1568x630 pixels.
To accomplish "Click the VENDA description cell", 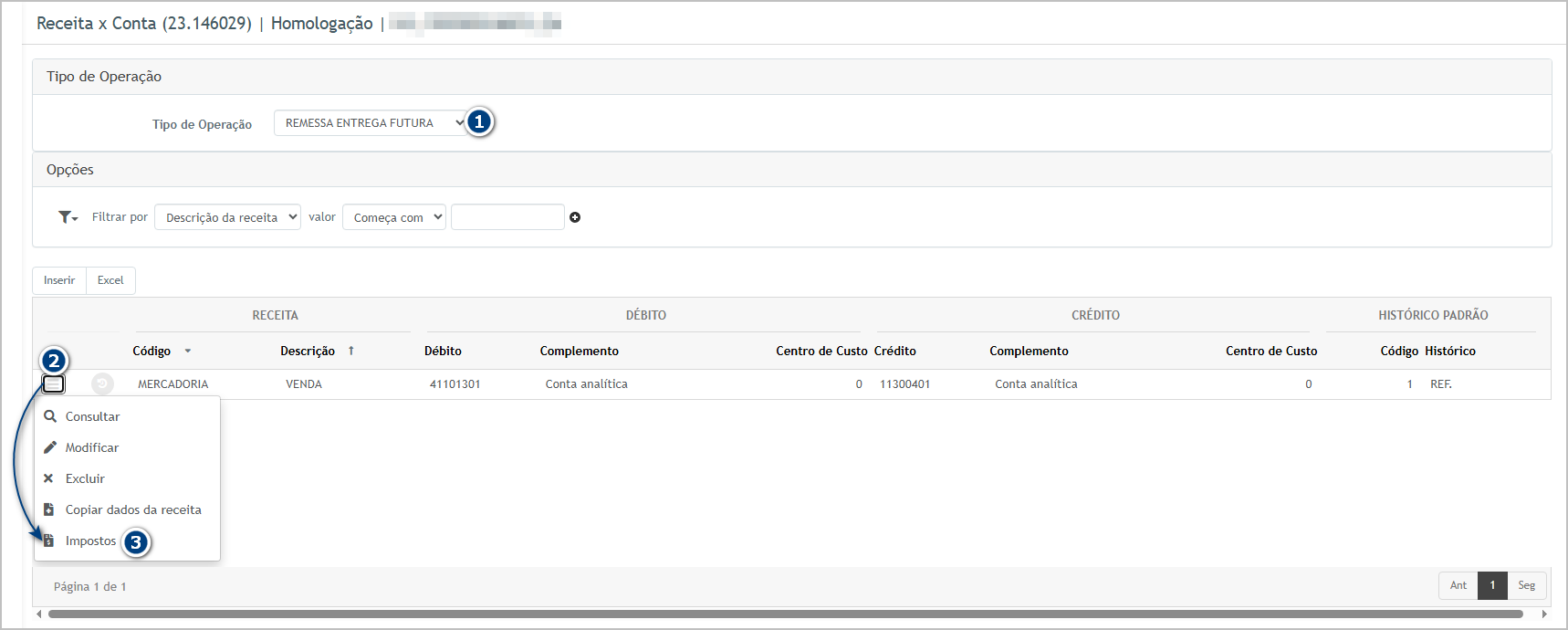I will [304, 384].
